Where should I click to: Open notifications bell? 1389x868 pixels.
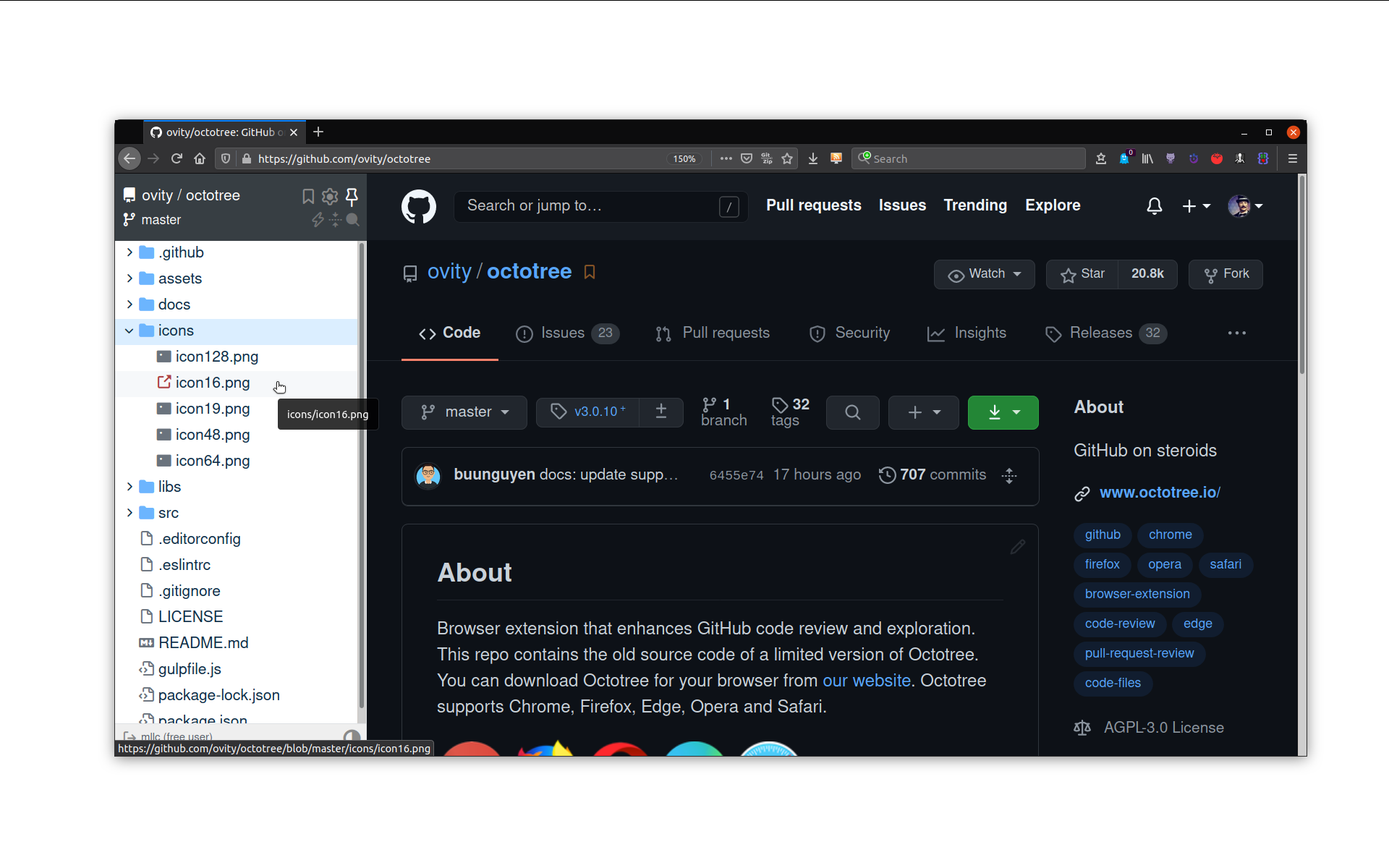1155,206
